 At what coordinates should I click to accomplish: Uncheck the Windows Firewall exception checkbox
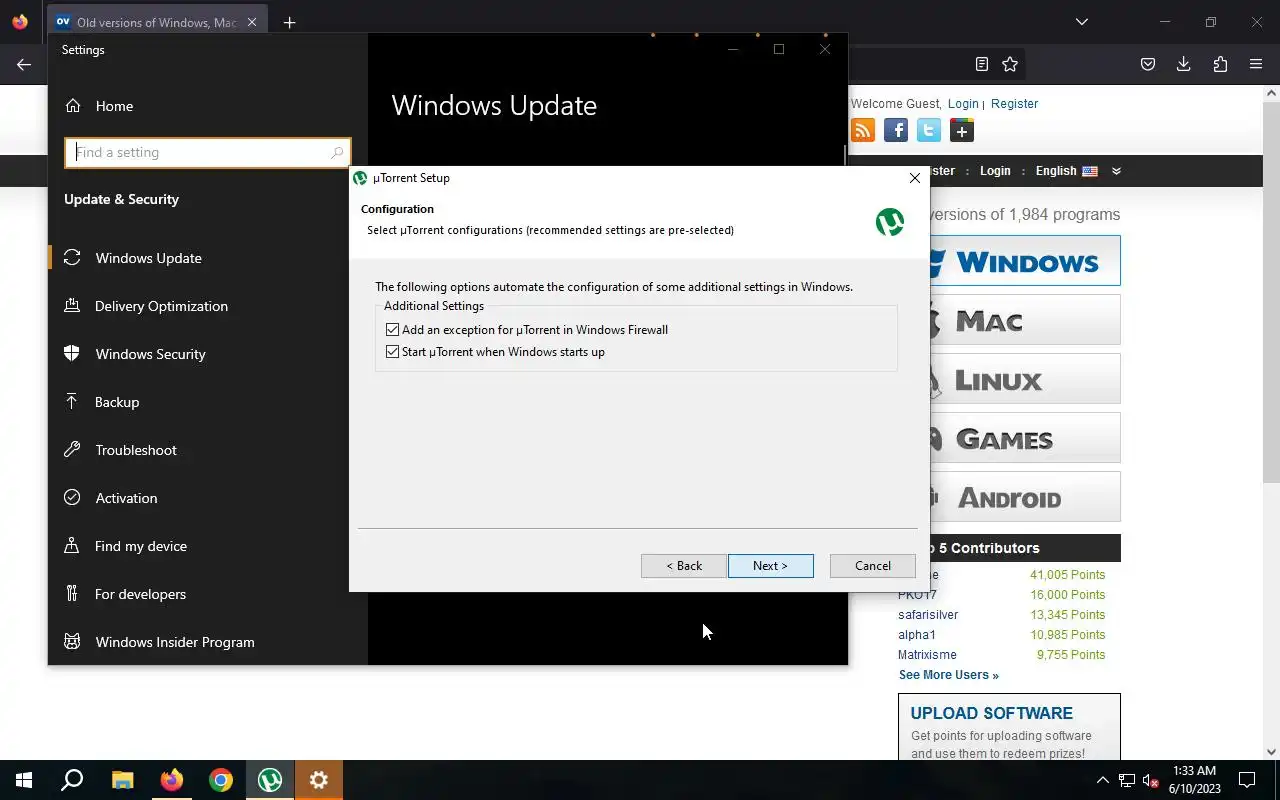coord(392,330)
